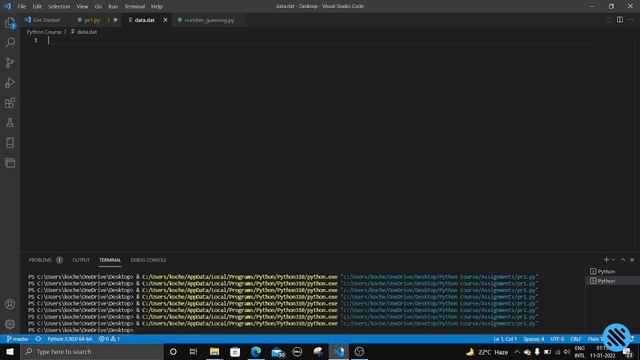Switch to the Output panel tab
The width and height of the screenshot is (640, 360).
click(x=81, y=260)
